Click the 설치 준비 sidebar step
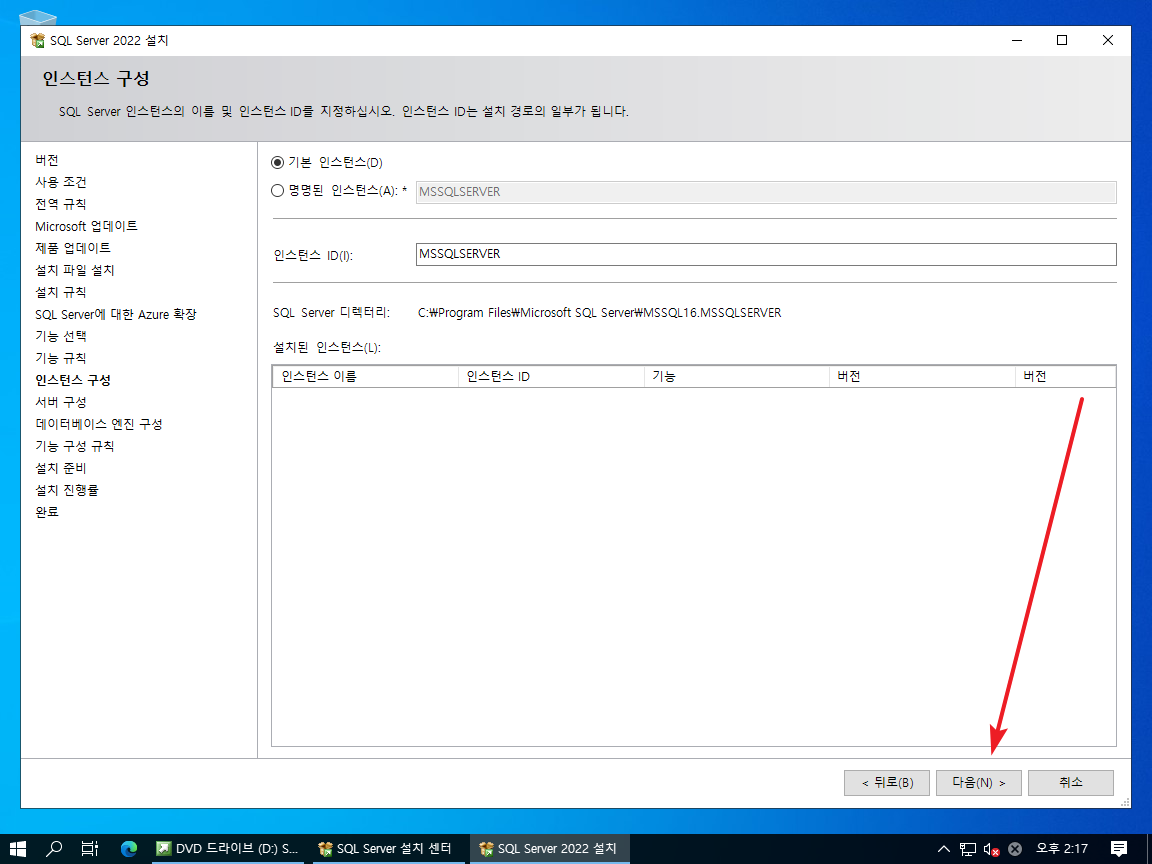 pos(61,469)
